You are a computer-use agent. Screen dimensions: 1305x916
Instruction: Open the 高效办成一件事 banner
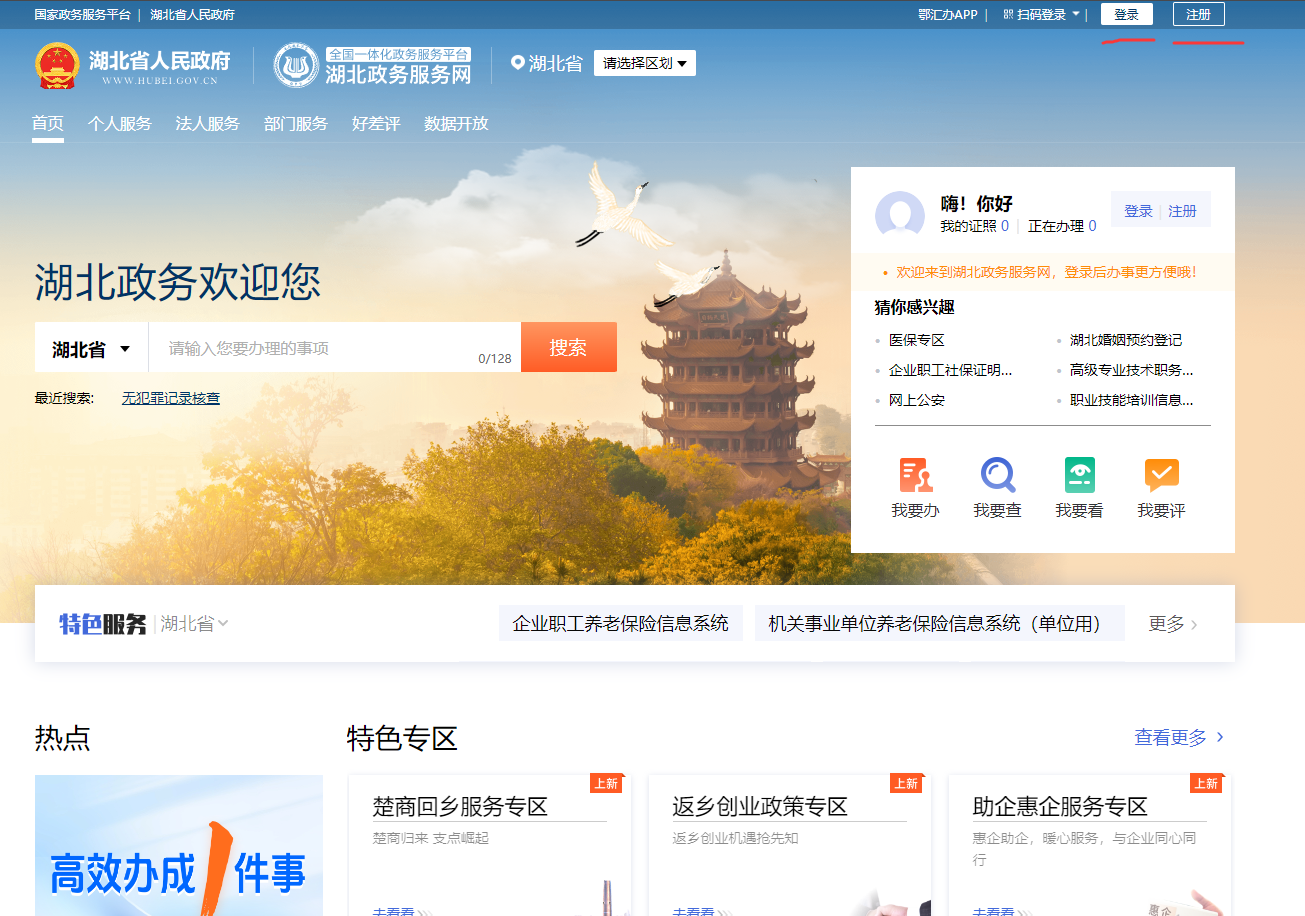pos(179,845)
